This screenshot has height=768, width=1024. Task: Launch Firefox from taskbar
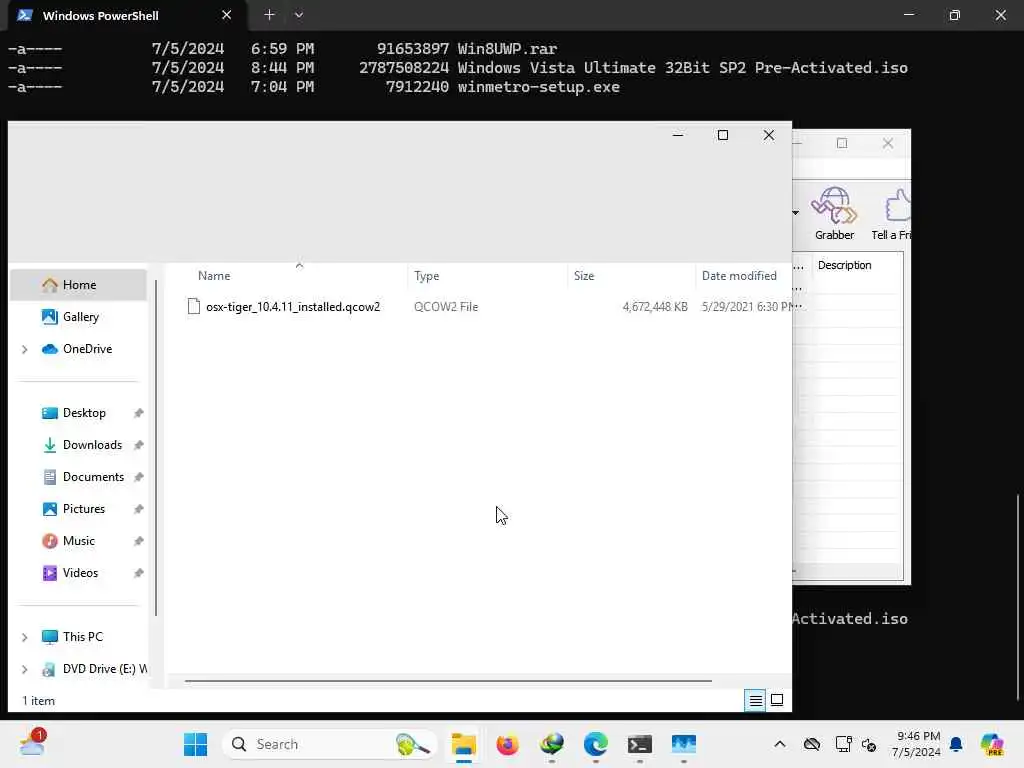pyautogui.click(x=507, y=744)
